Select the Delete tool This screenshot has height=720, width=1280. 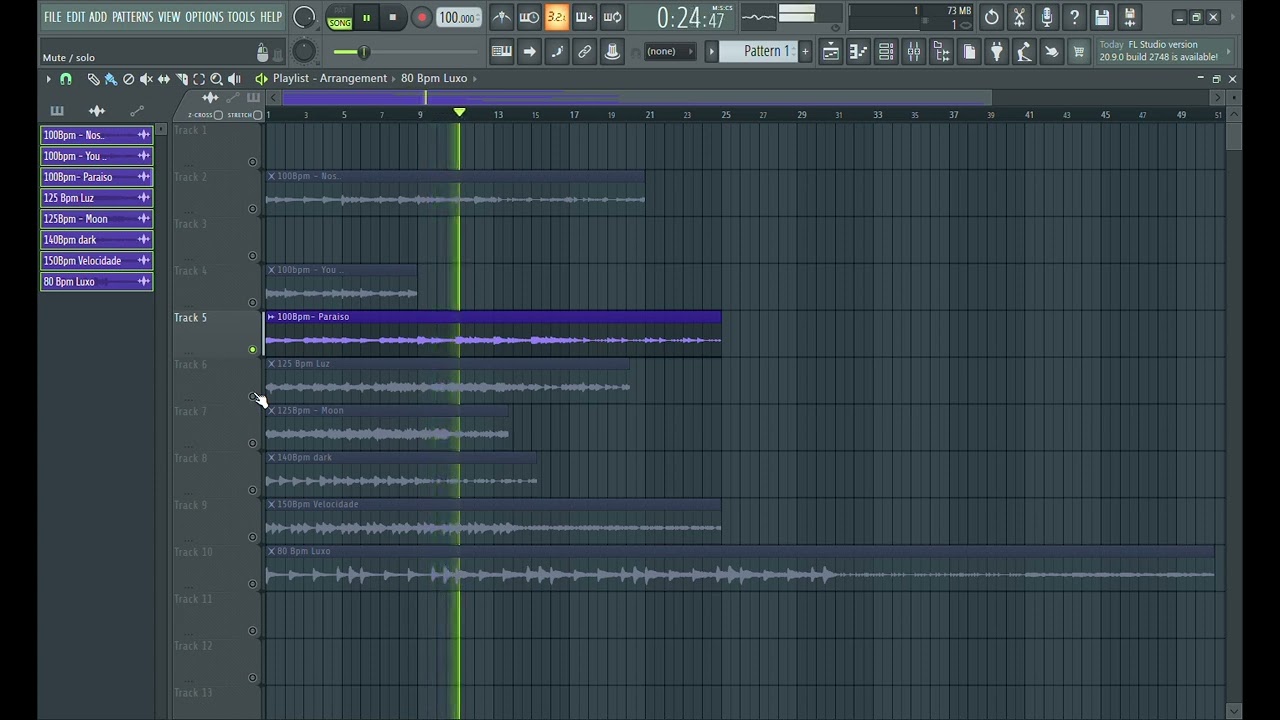(x=128, y=79)
